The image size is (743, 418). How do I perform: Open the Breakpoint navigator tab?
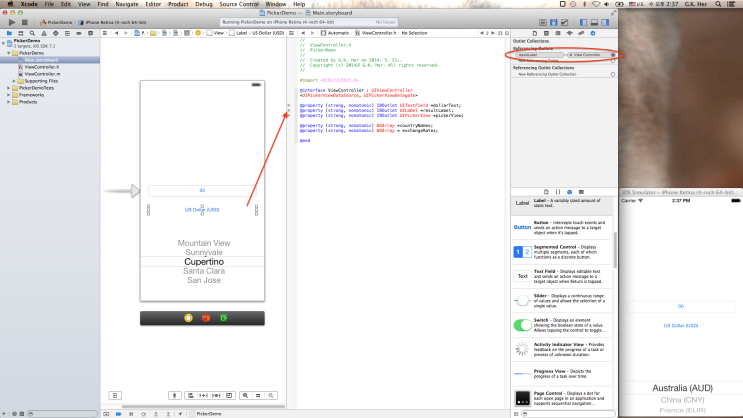click(x=79, y=33)
